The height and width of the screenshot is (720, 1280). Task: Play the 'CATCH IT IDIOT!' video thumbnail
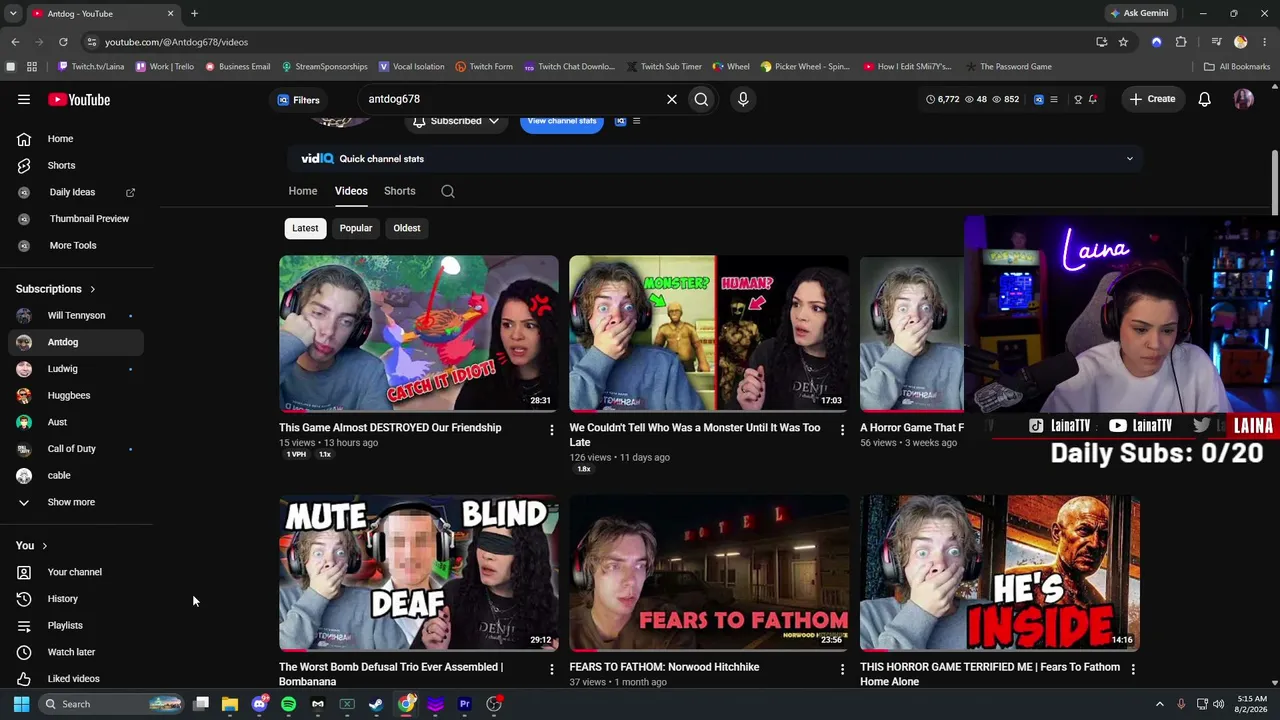pyautogui.click(x=419, y=333)
